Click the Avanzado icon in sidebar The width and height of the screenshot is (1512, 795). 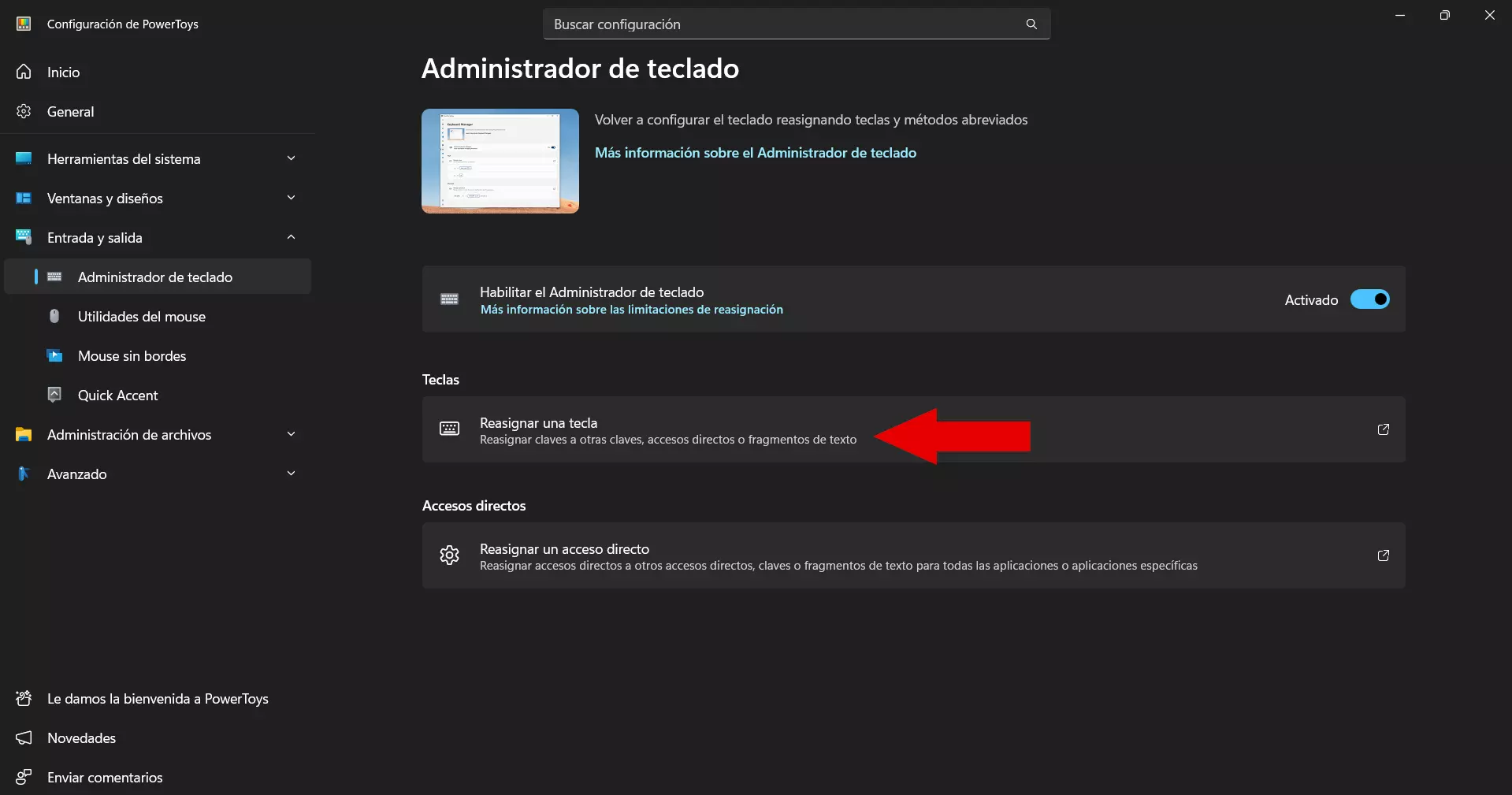point(24,474)
